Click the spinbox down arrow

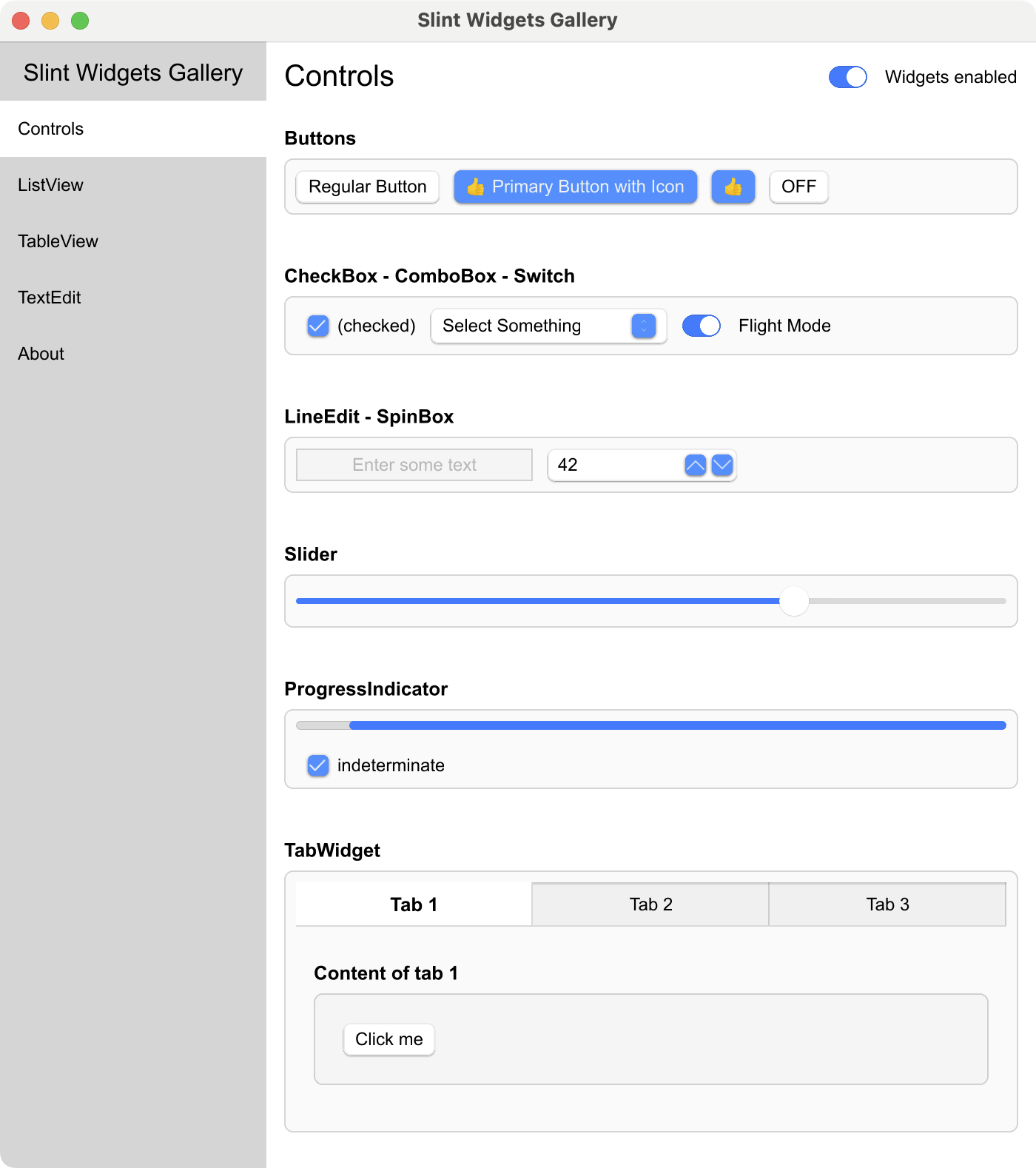coord(722,465)
